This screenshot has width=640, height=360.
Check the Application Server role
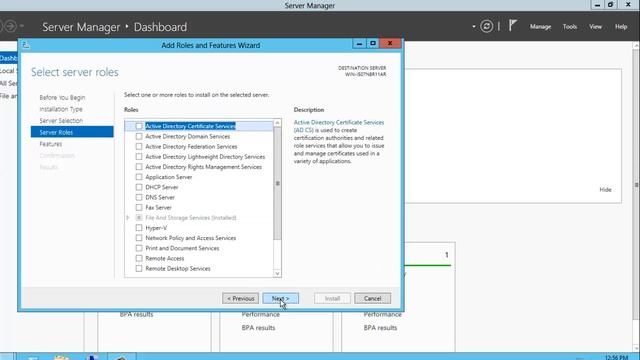[x=139, y=177]
